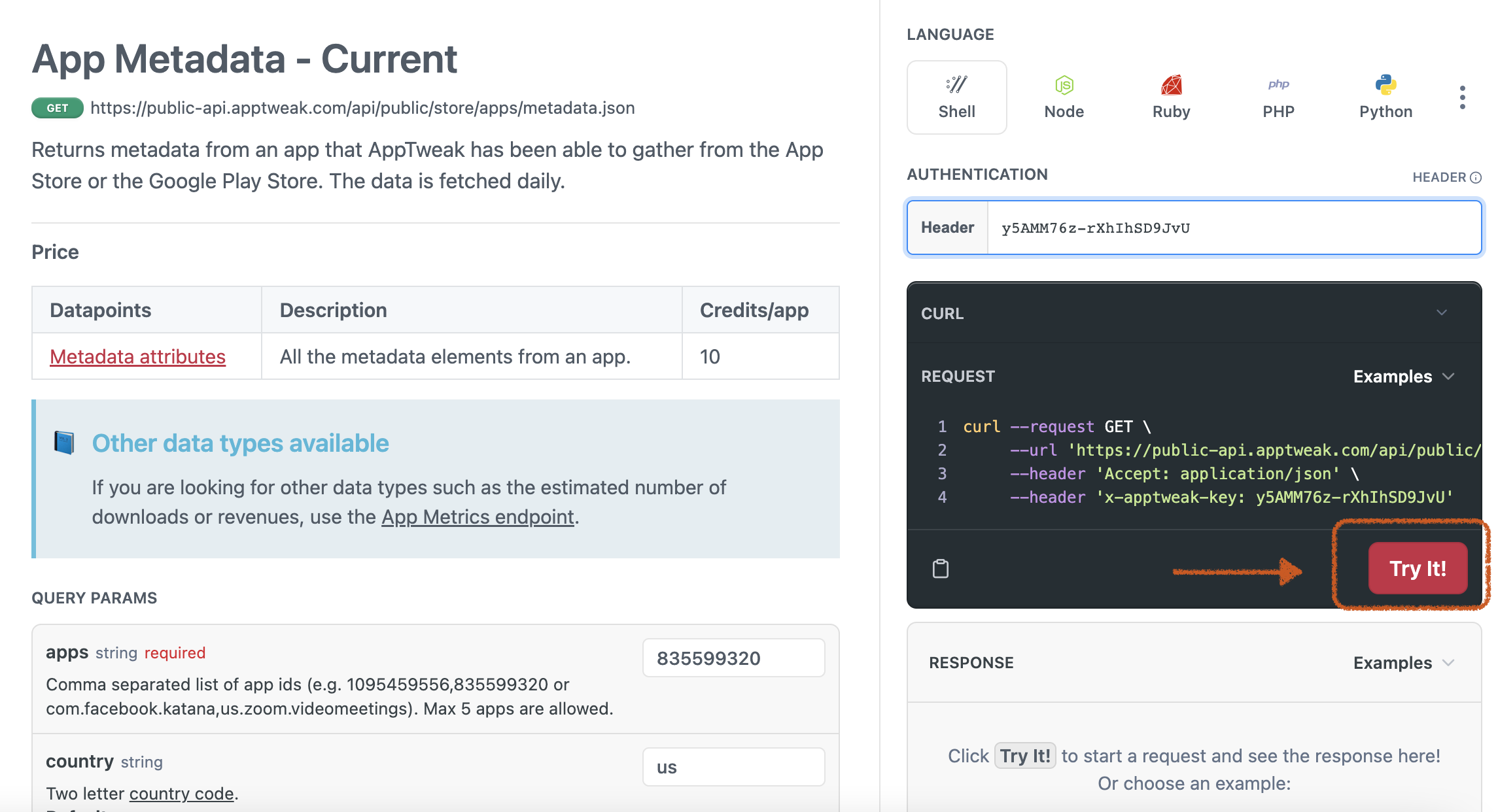Expand the CURL section chevron
The height and width of the screenshot is (812, 1498).
click(1442, 313)
